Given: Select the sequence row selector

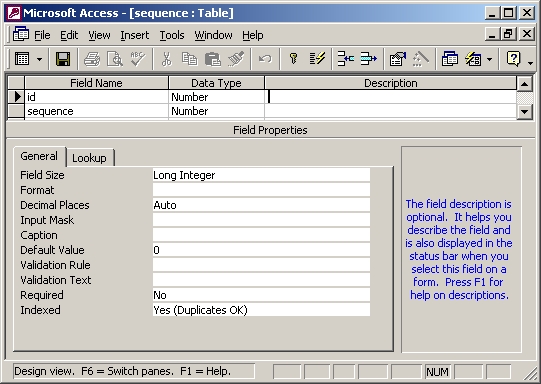Looking at the screenshot, I should 16,111.
